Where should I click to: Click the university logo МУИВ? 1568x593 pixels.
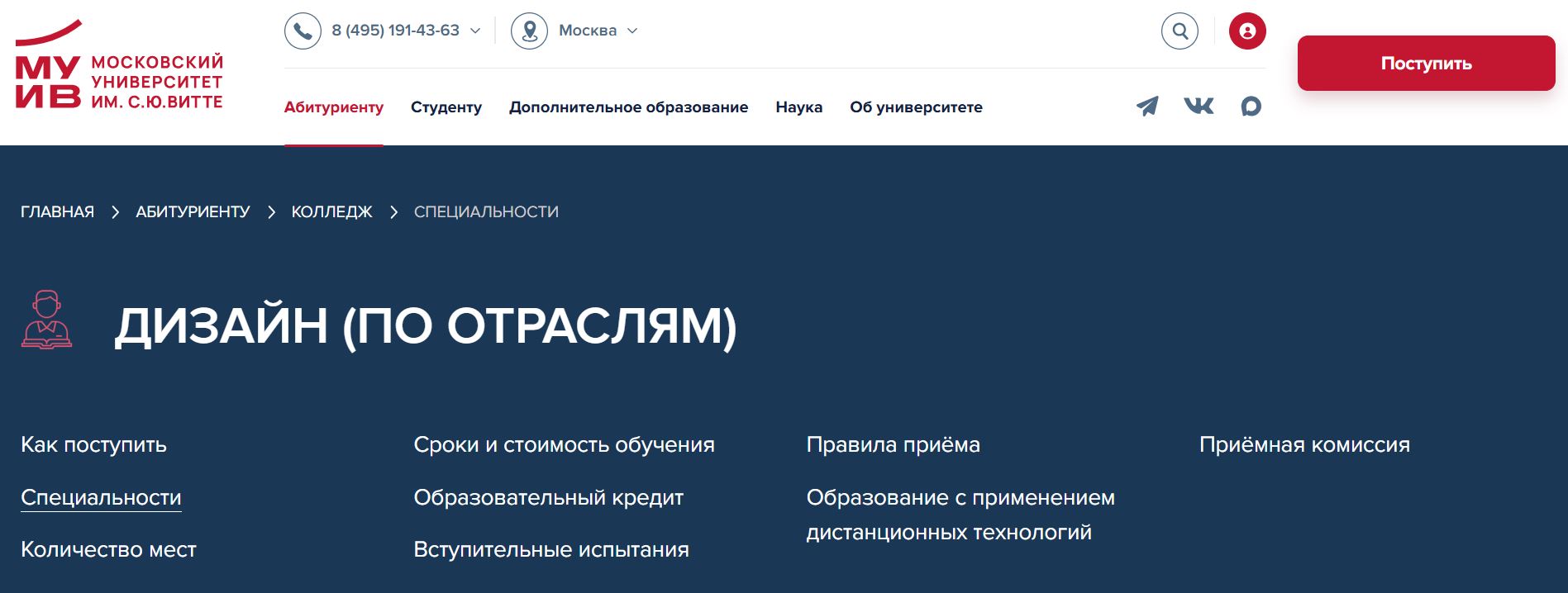(119, 64)
